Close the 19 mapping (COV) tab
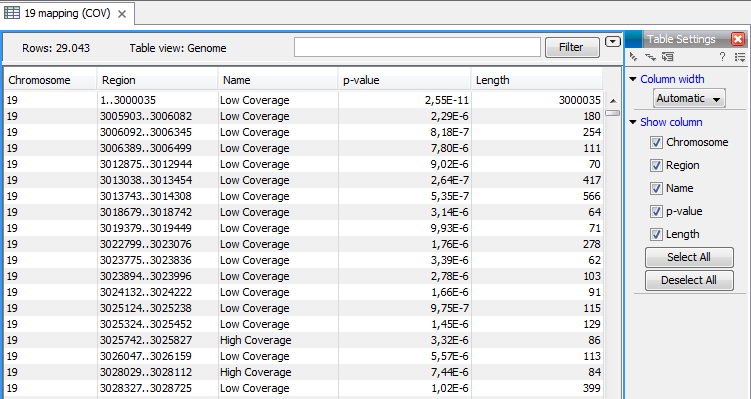Viewport: 751px width, 399px height. point(122,14)
